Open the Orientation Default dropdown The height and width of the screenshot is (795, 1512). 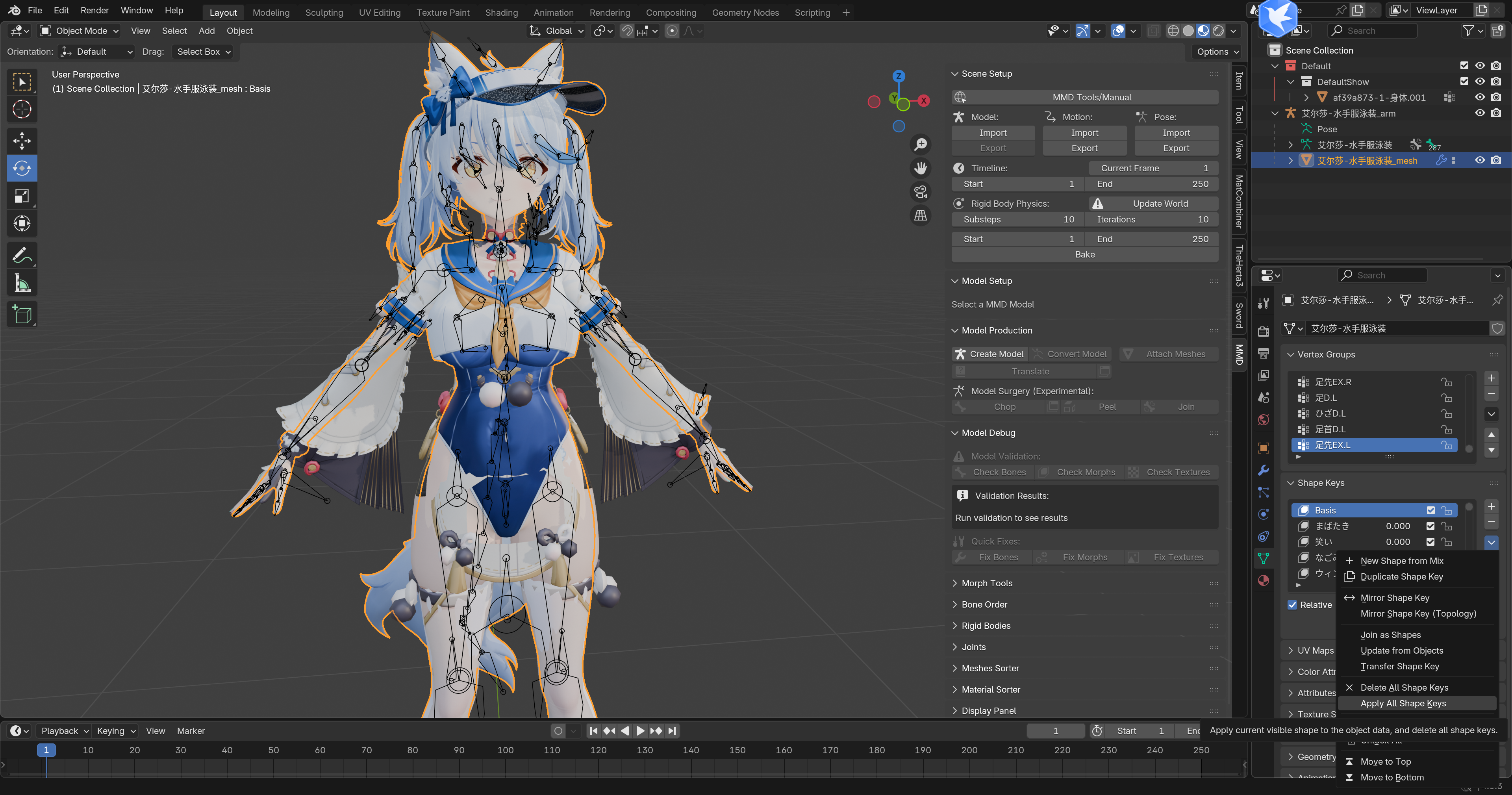point(97,52)
